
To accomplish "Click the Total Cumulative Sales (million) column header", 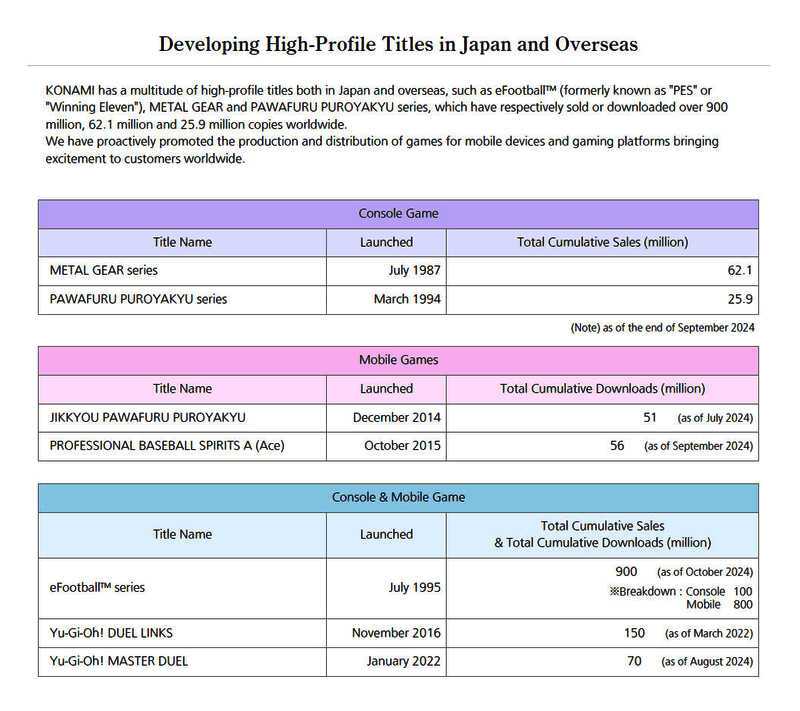I will [x=602, y=242].
